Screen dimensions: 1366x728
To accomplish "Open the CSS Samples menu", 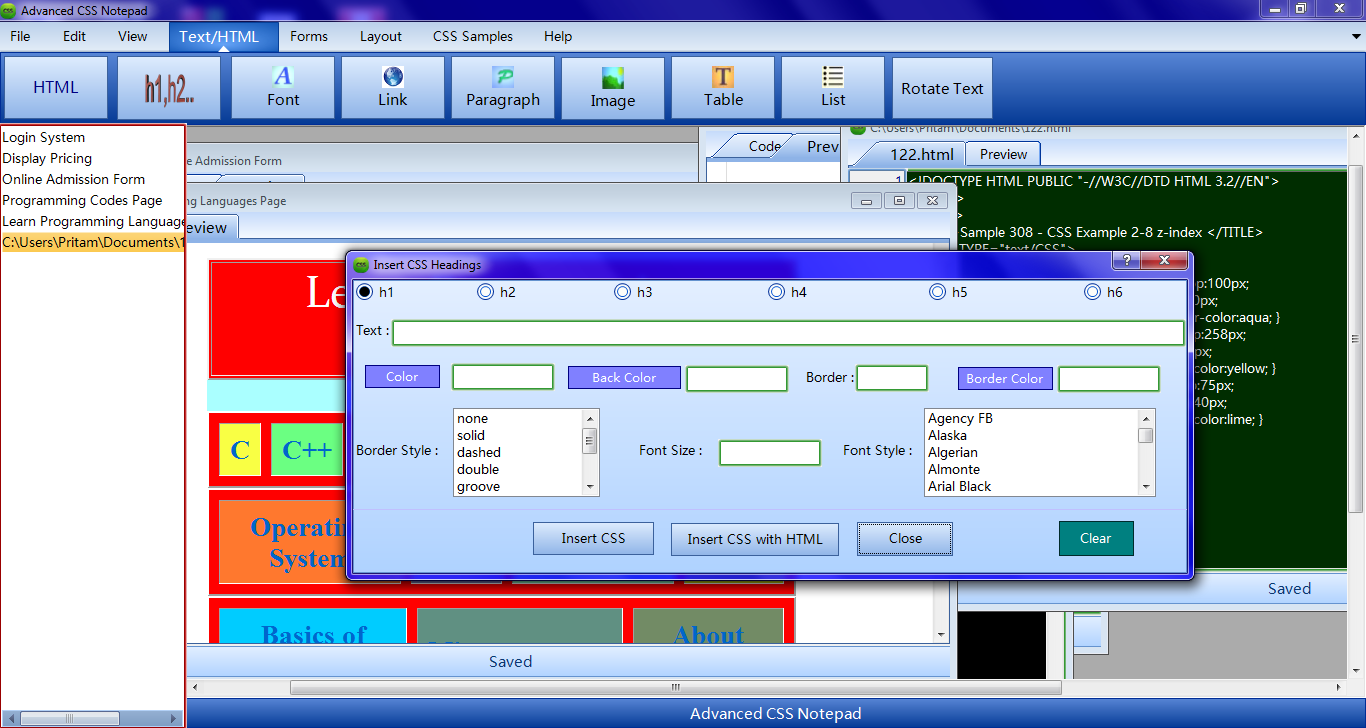I will tap(472, 36).
